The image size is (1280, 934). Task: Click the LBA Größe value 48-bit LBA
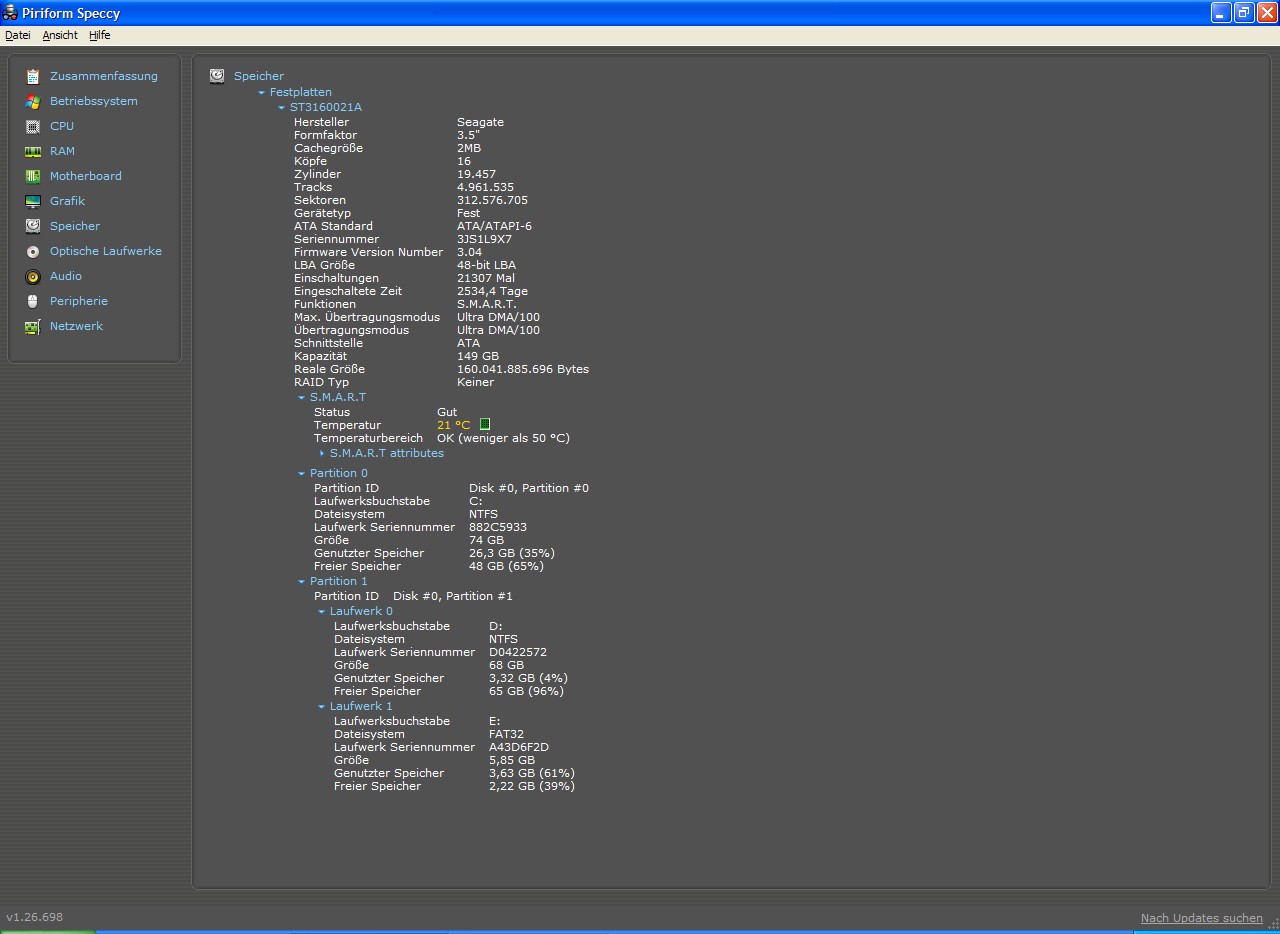[486, 265]
